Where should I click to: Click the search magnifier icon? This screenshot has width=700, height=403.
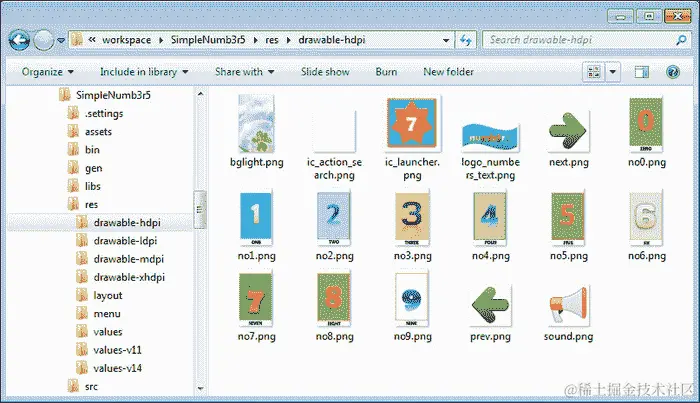(x=681, y=40)
